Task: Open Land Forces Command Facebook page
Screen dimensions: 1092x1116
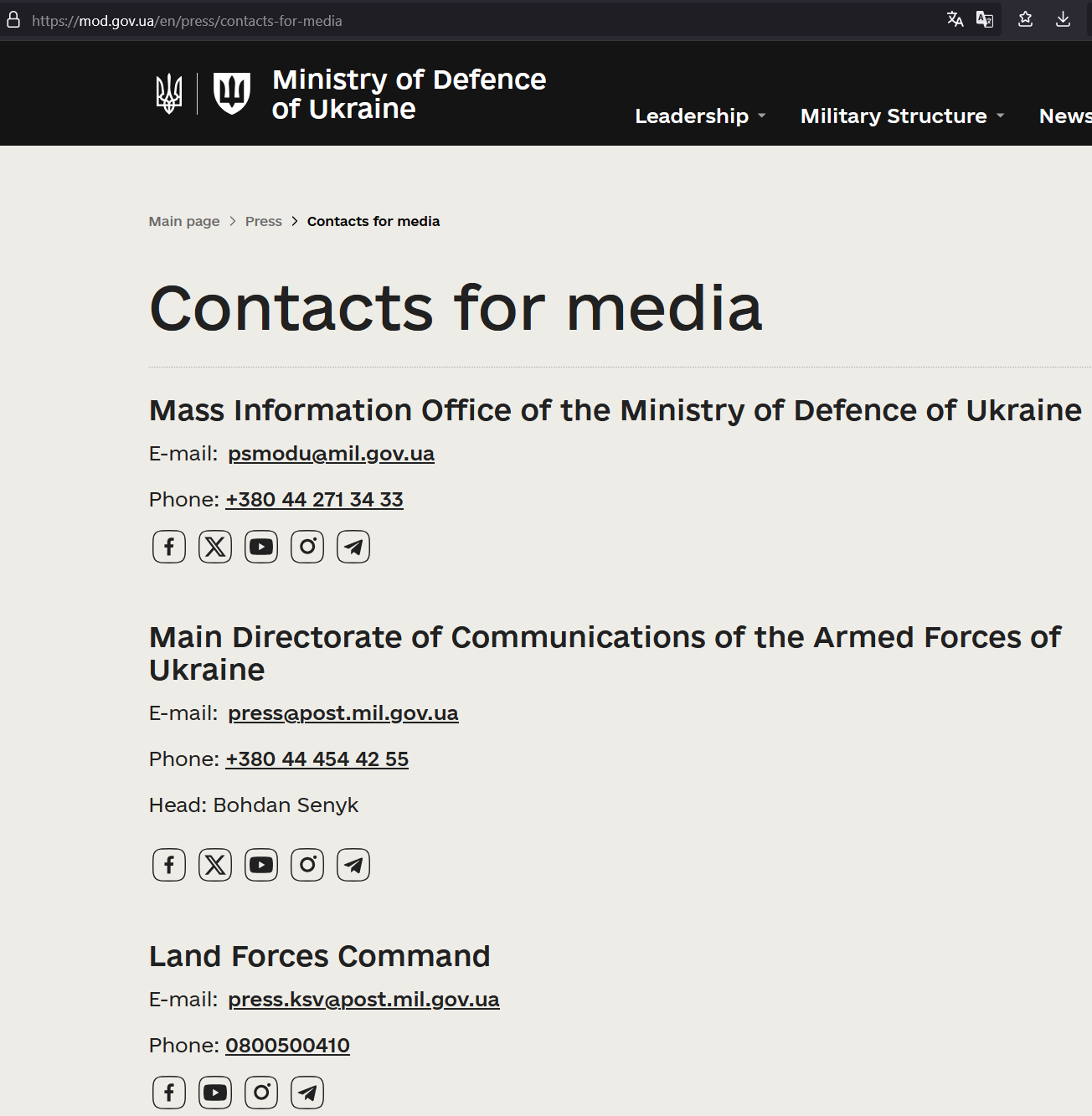Action: coord(169,1093)
